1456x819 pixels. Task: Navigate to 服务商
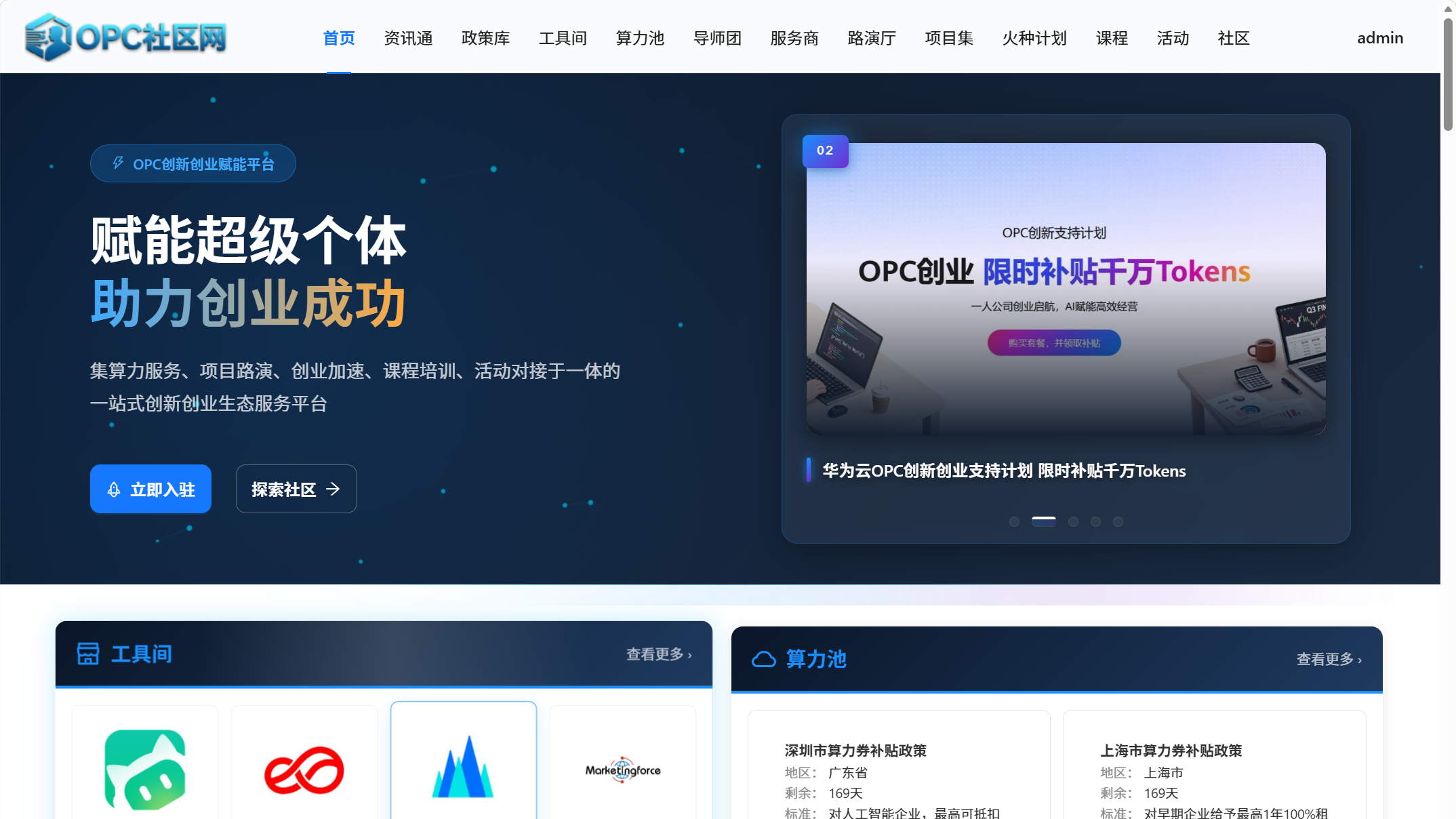pos(794,38)
